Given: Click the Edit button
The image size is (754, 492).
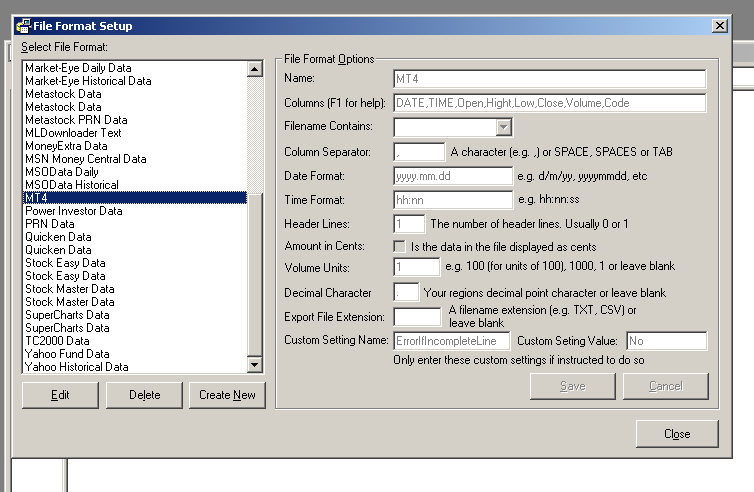Looking at the screenshot, I should pyautogui.click(x=60, y=395).
